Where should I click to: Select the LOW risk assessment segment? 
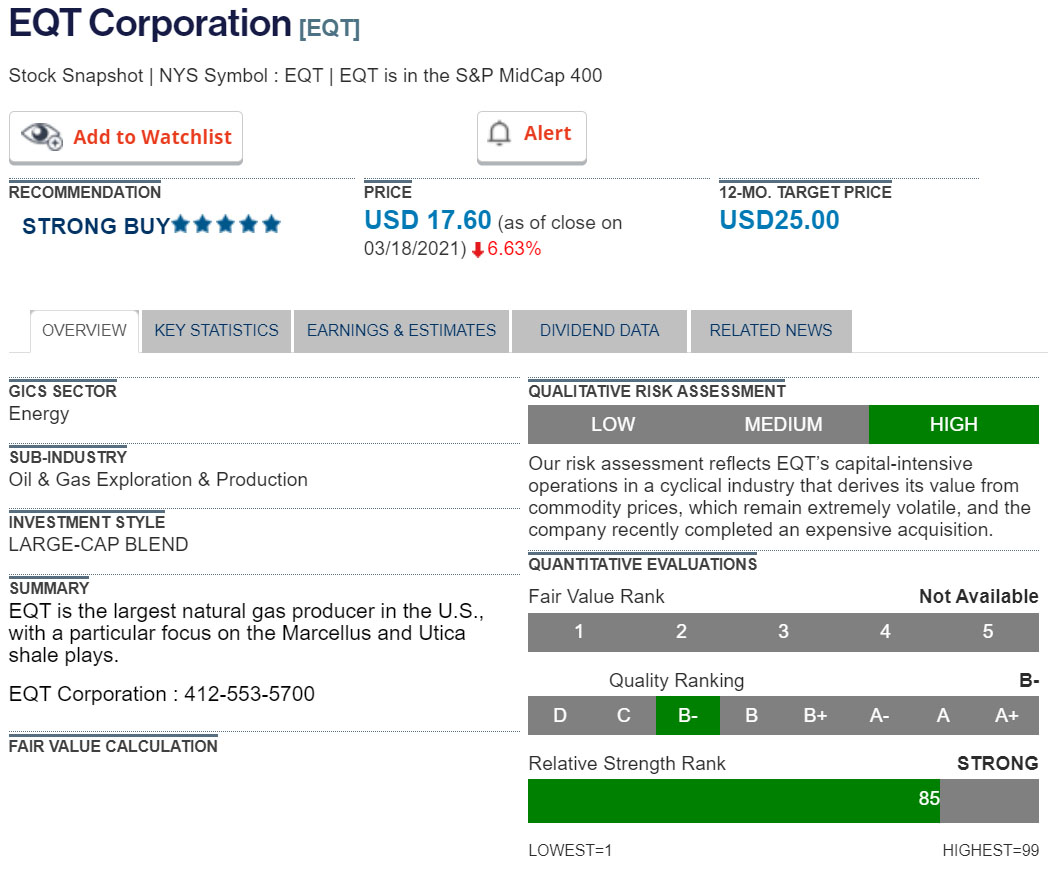click(612, 425)
